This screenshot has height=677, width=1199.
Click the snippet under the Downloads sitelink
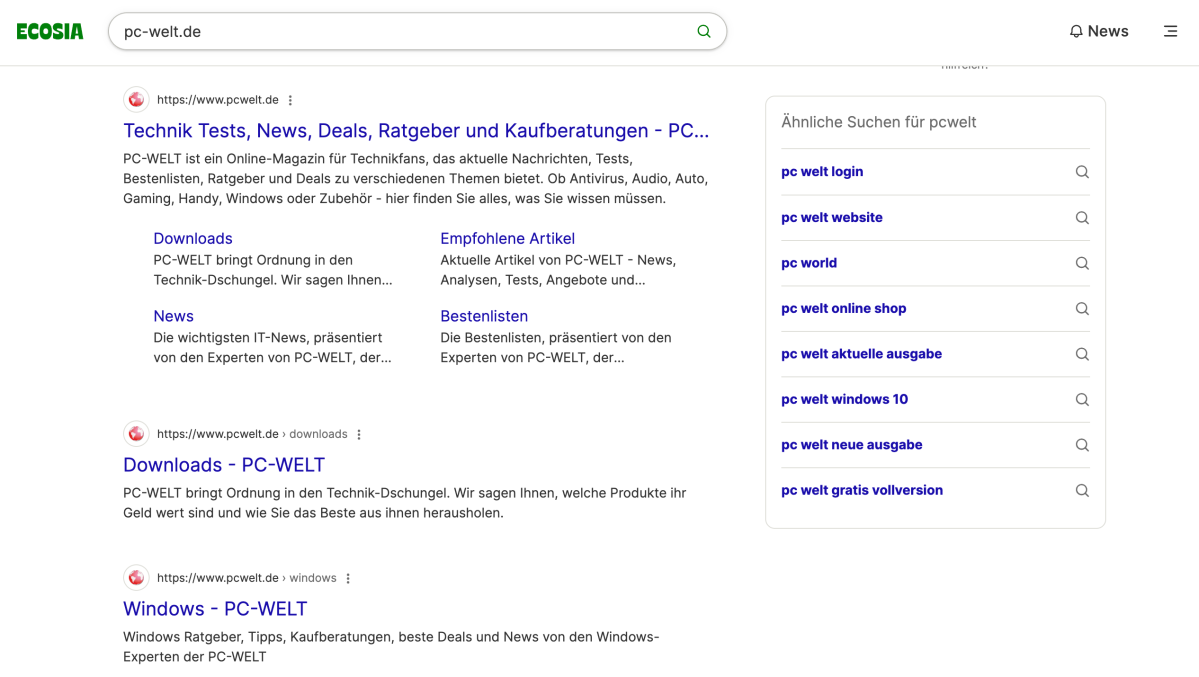pos(273,270)
